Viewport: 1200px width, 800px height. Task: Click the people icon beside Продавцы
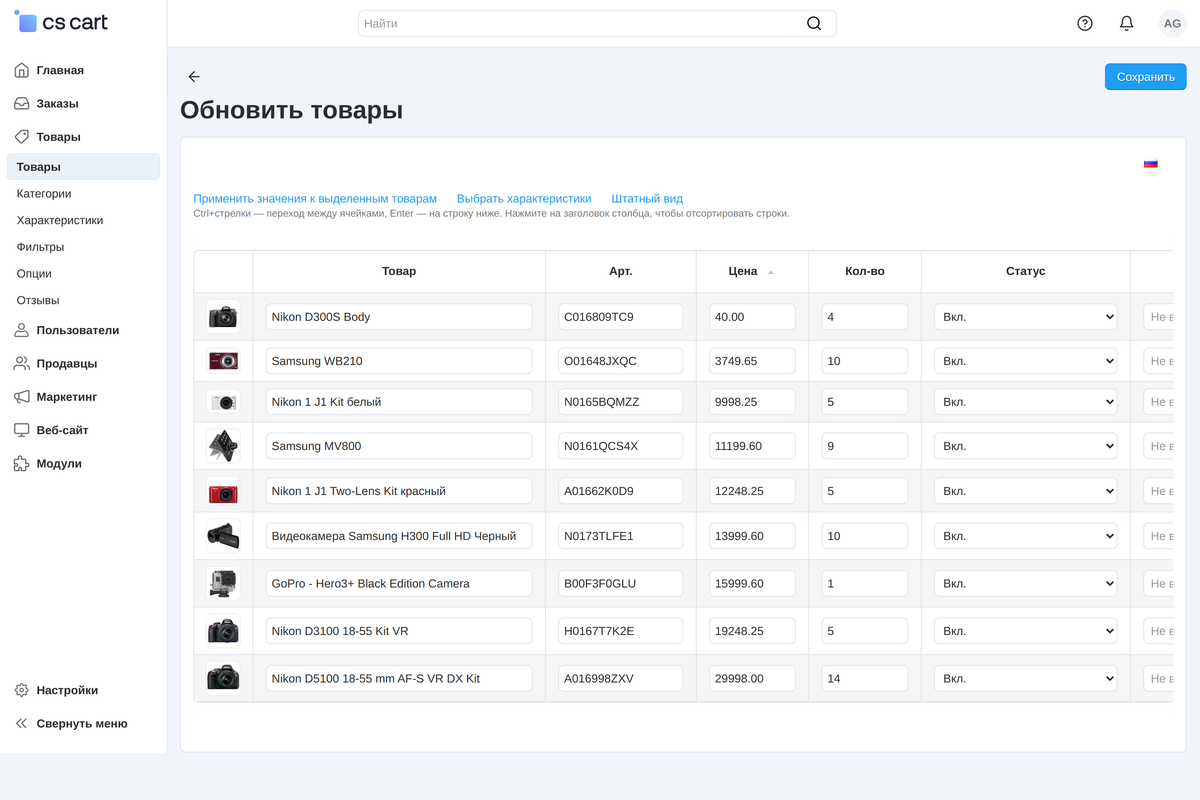[x=21, y=364]
